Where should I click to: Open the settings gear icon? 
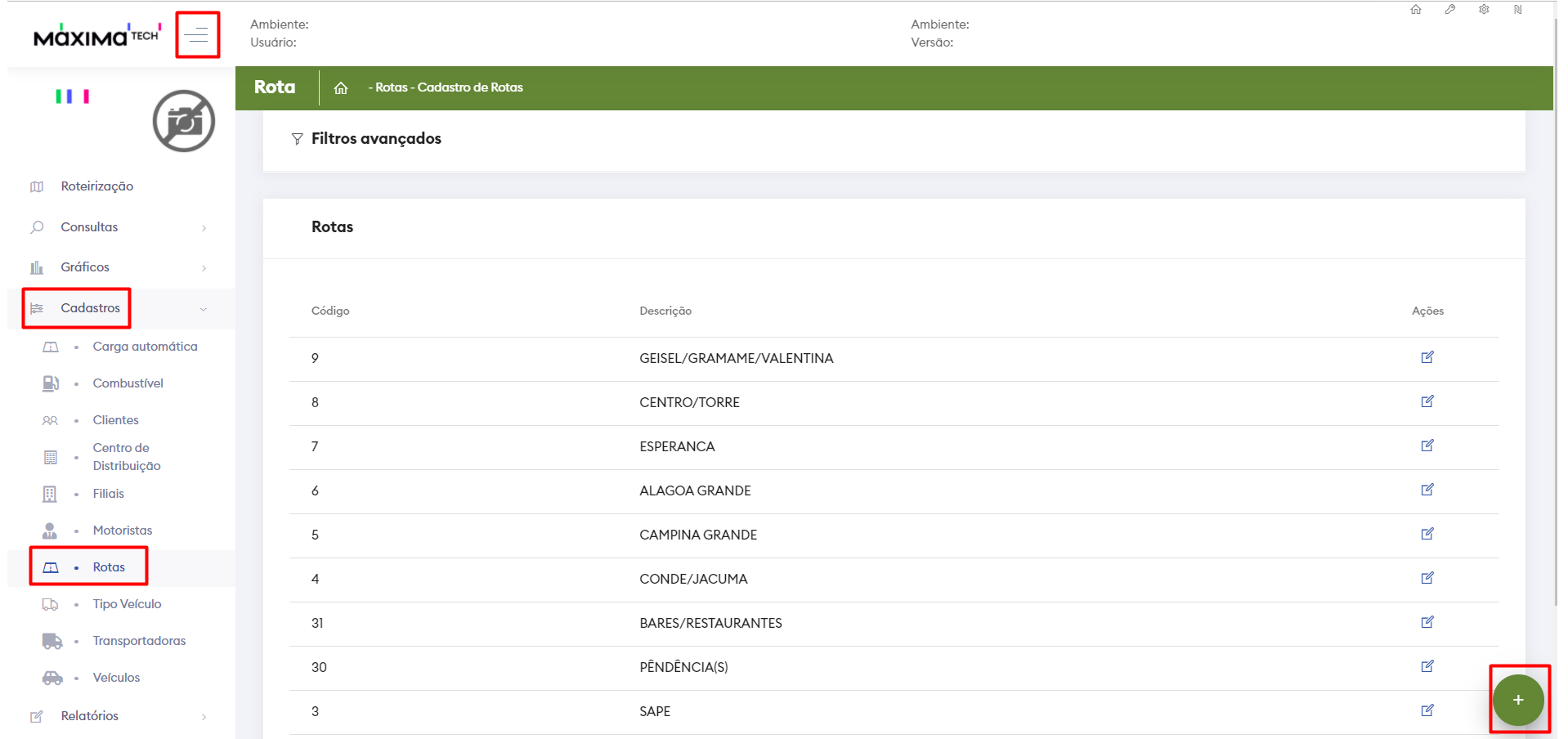click(x=1484, y=10)
